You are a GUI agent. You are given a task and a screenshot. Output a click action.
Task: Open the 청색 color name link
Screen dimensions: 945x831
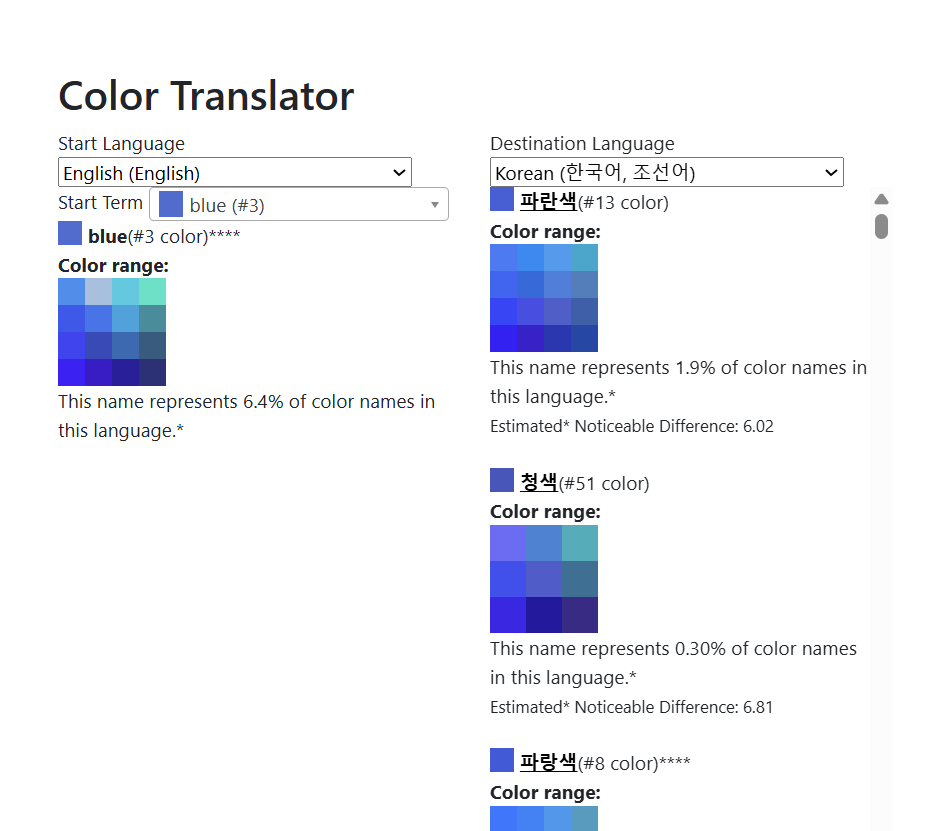pyautogui.click(x=538, y=483)
